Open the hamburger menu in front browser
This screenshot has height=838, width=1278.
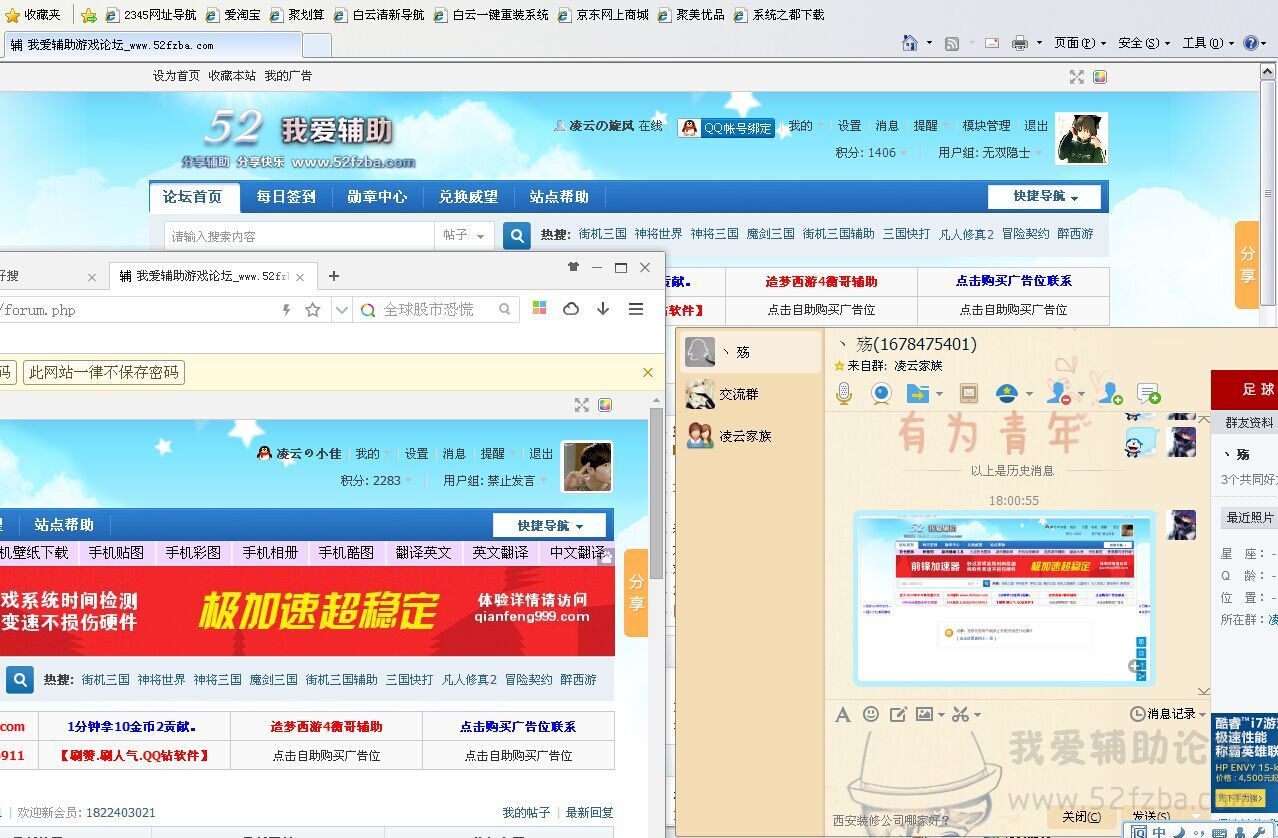click(636, 309)
